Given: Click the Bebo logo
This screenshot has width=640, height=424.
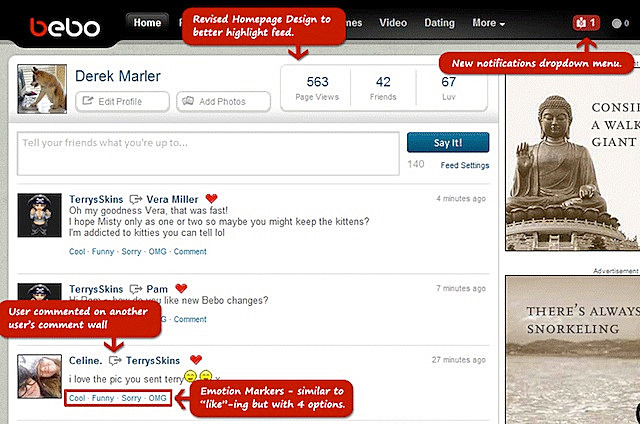Looking at the screenshot, I should pyautogui.click(x=65, y=27).
